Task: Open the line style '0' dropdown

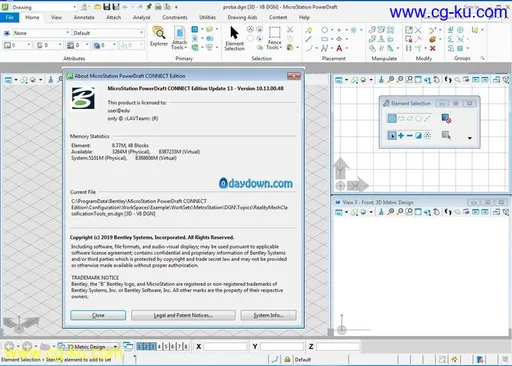Action: click(49, 45)
